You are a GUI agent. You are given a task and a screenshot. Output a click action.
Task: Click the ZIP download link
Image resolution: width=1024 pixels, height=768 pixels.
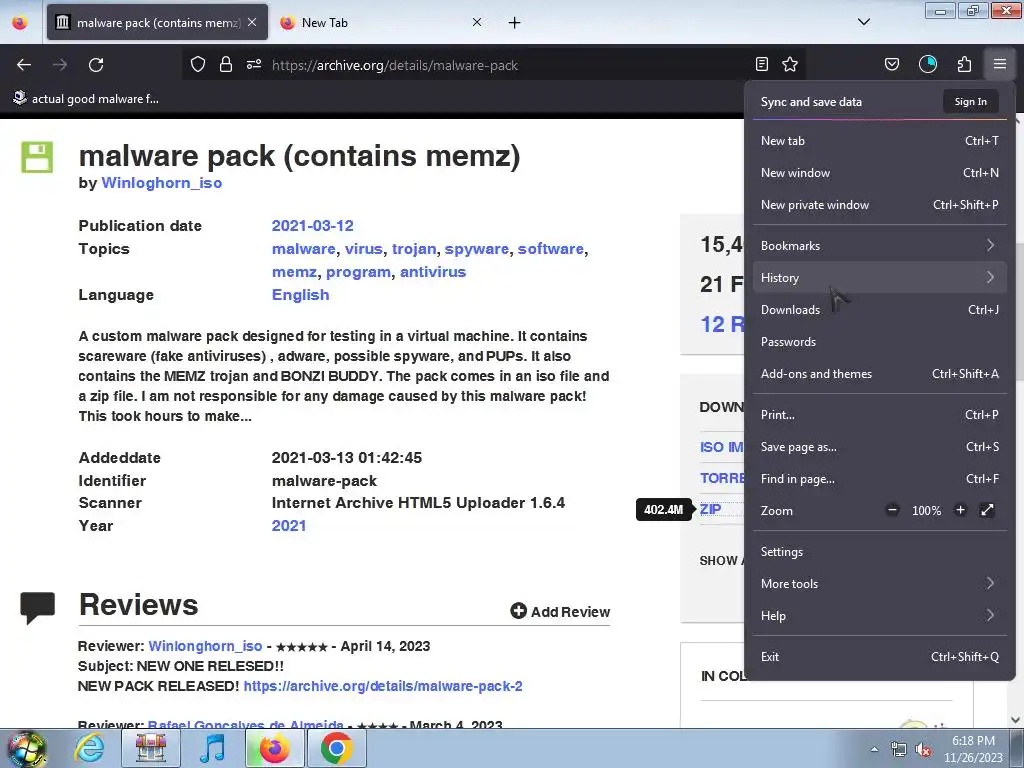click(x=711, y=509)
